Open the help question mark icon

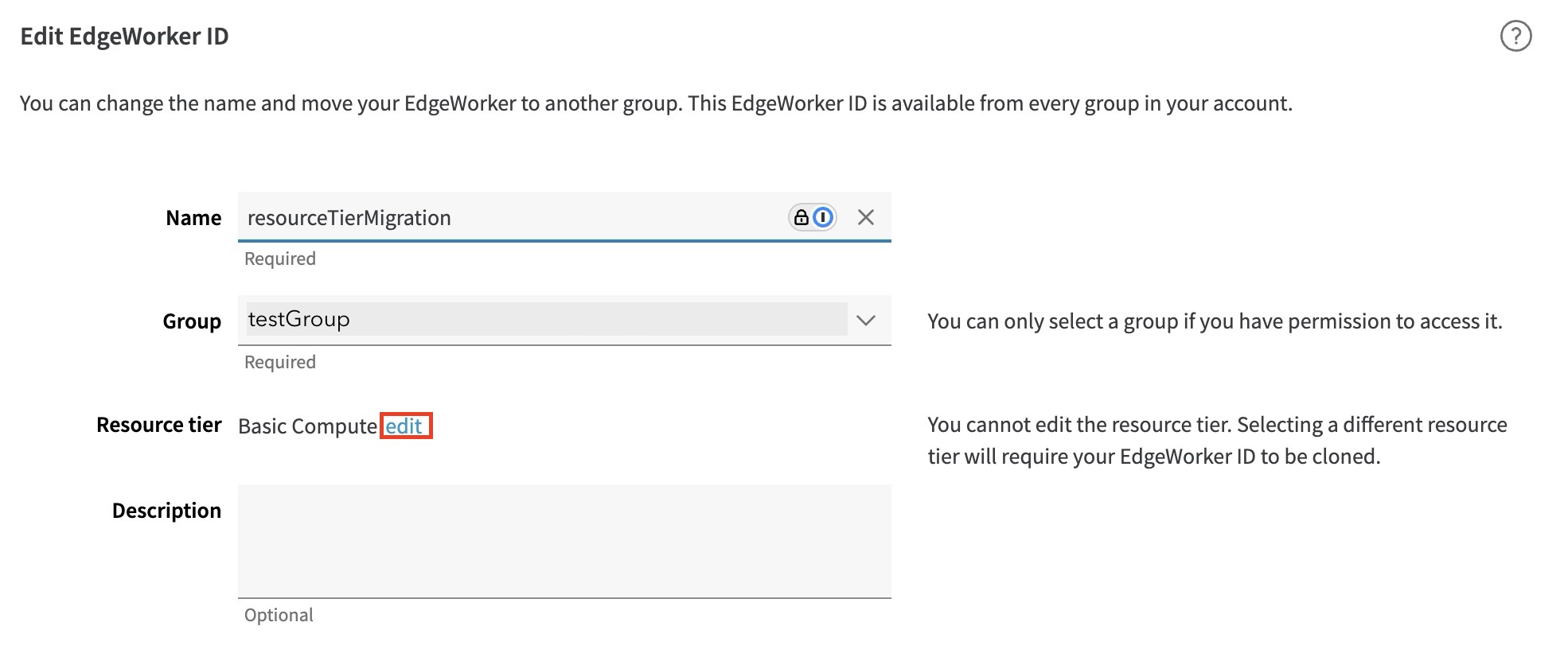(x=1515, y=37)
